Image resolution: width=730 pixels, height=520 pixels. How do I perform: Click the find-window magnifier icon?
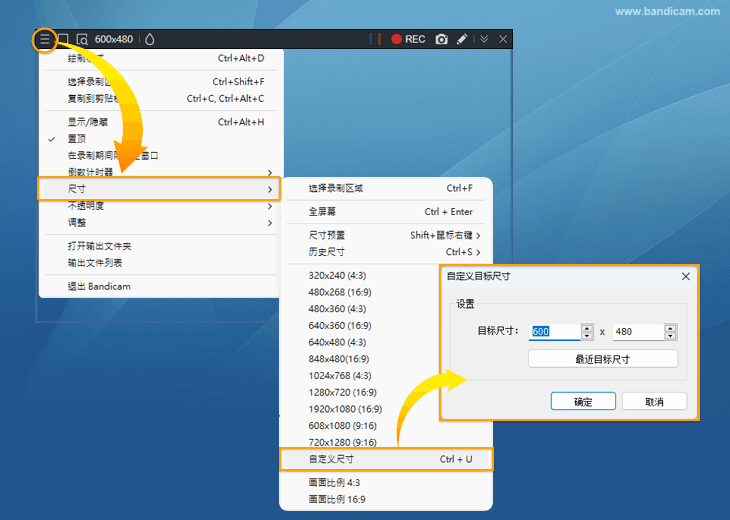tap(82, 40)
